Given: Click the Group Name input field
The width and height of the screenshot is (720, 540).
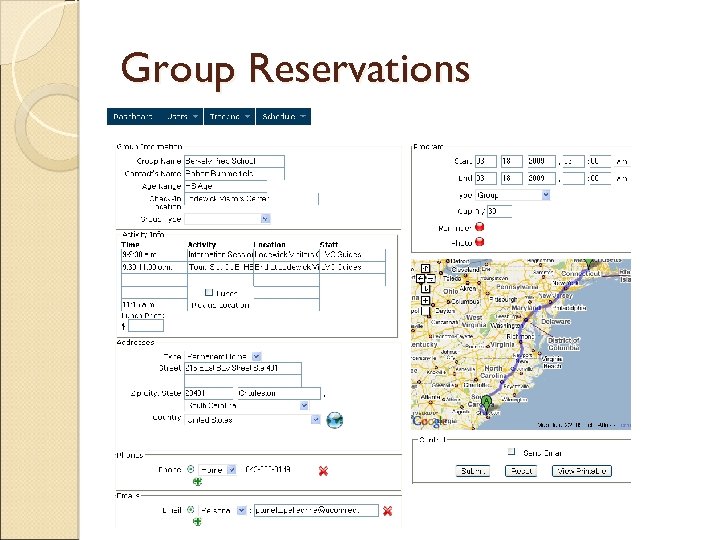Looking at the screenshot, I should pyautogui.click(x=234, y=161).
